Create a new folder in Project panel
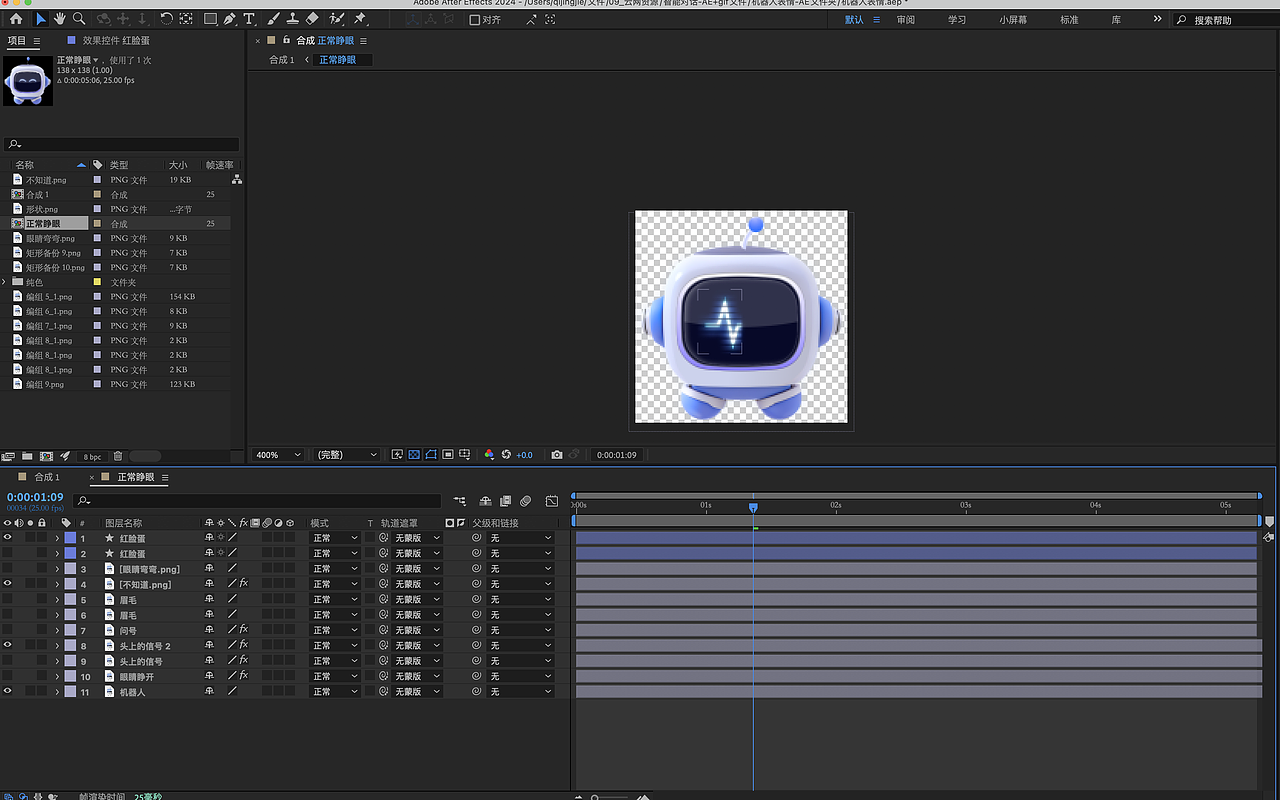This screenshot has width=1280, height=800. point(27,457)
